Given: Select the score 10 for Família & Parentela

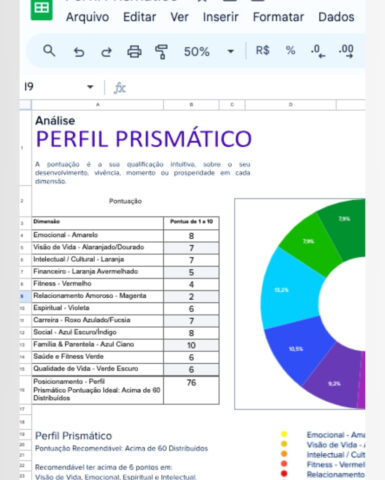Looking at the screenshot, I should click(191, 345).
